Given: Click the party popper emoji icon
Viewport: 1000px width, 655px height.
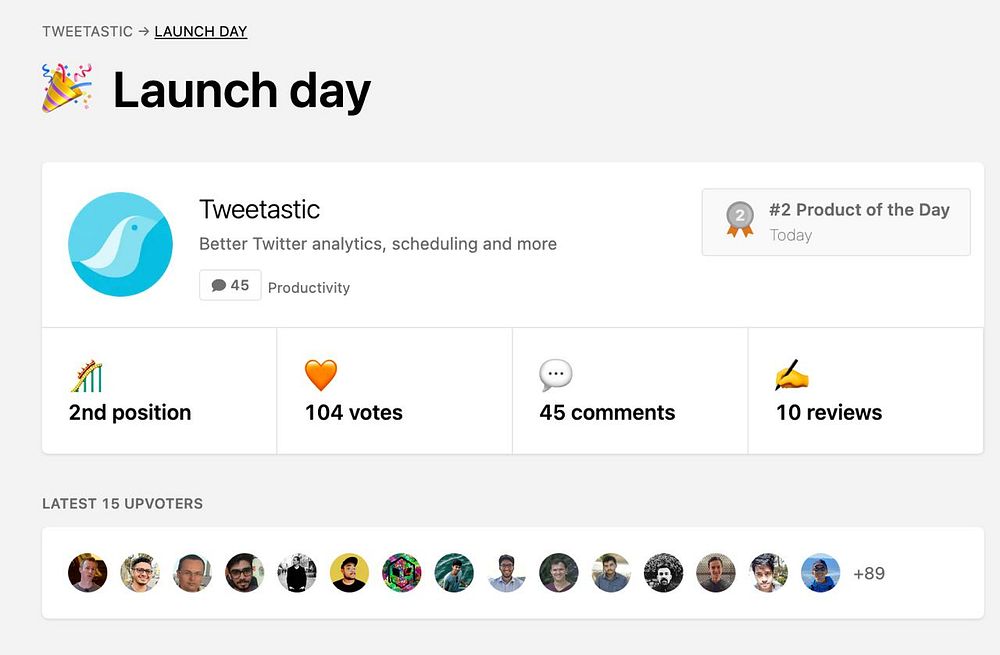Looking at the screenshot, I should [x=67, y=88].
